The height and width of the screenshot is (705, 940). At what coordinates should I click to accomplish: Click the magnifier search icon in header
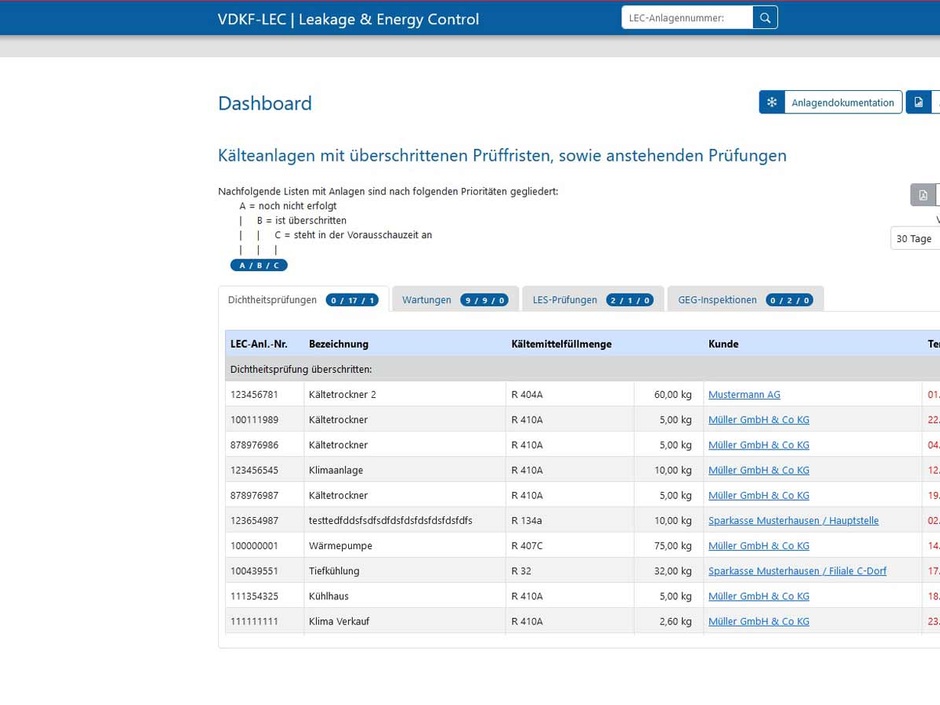point(765,18)
